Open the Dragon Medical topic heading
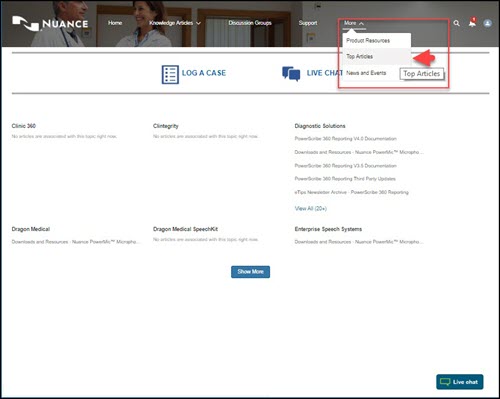 click(31, 229)
